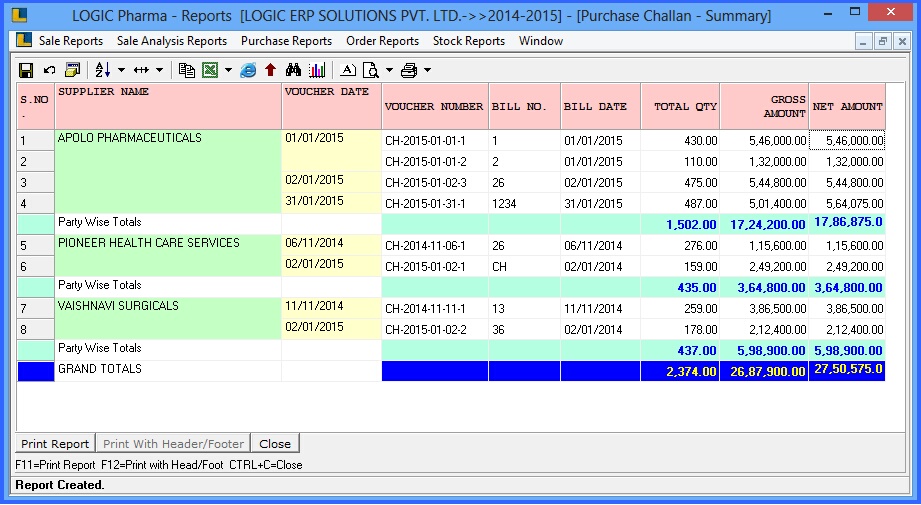Restore the inner report window

[x=882, y=42]
